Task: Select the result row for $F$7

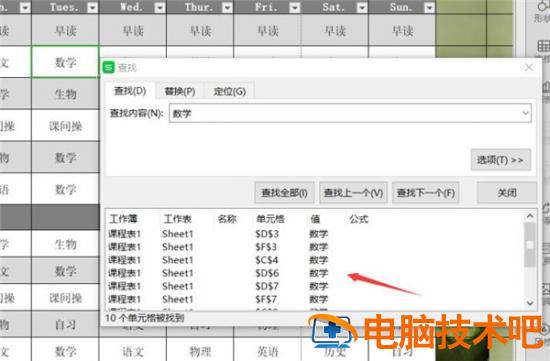Action: click(315, 299)
